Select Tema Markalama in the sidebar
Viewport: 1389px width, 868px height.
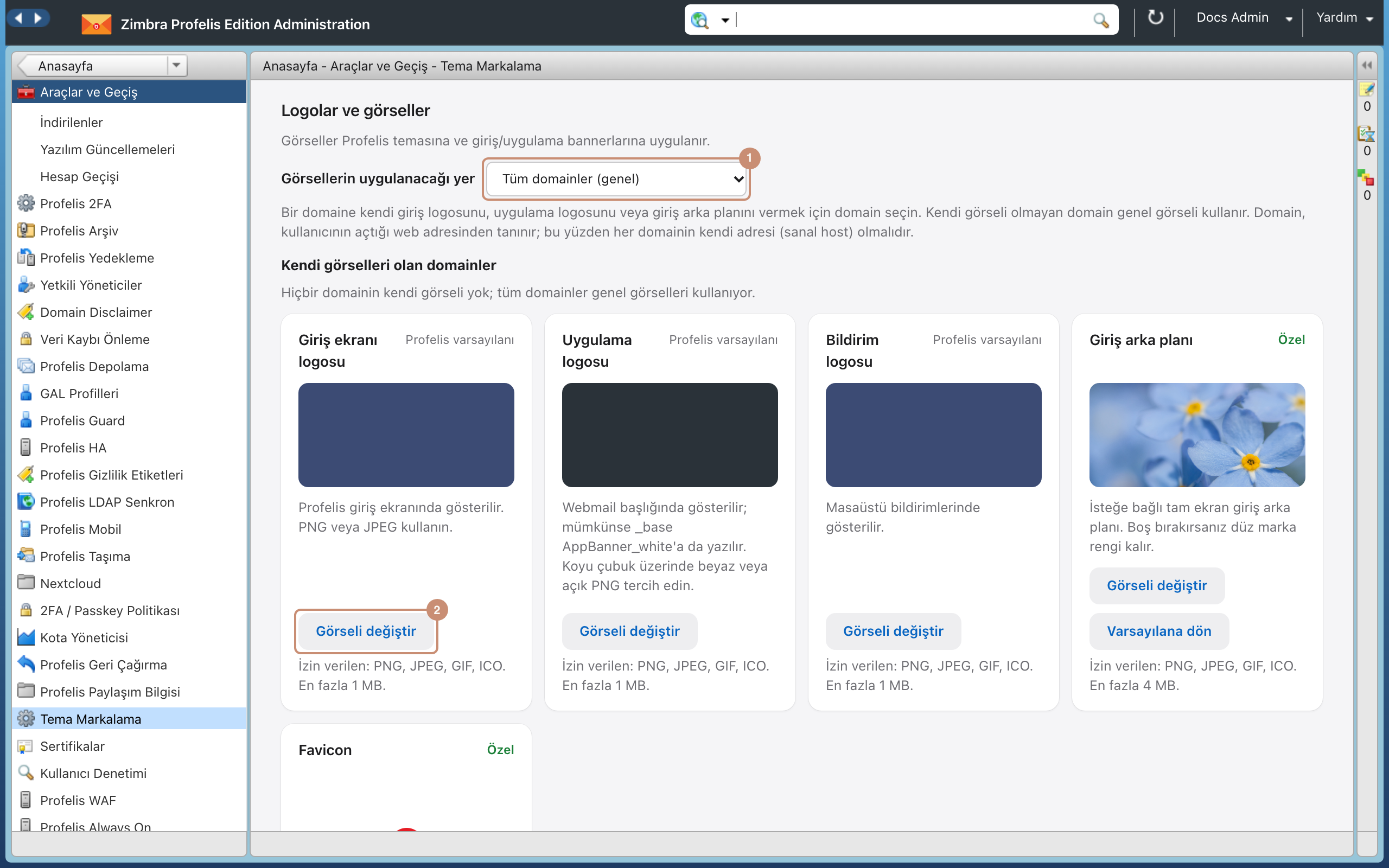pos(129,719)
